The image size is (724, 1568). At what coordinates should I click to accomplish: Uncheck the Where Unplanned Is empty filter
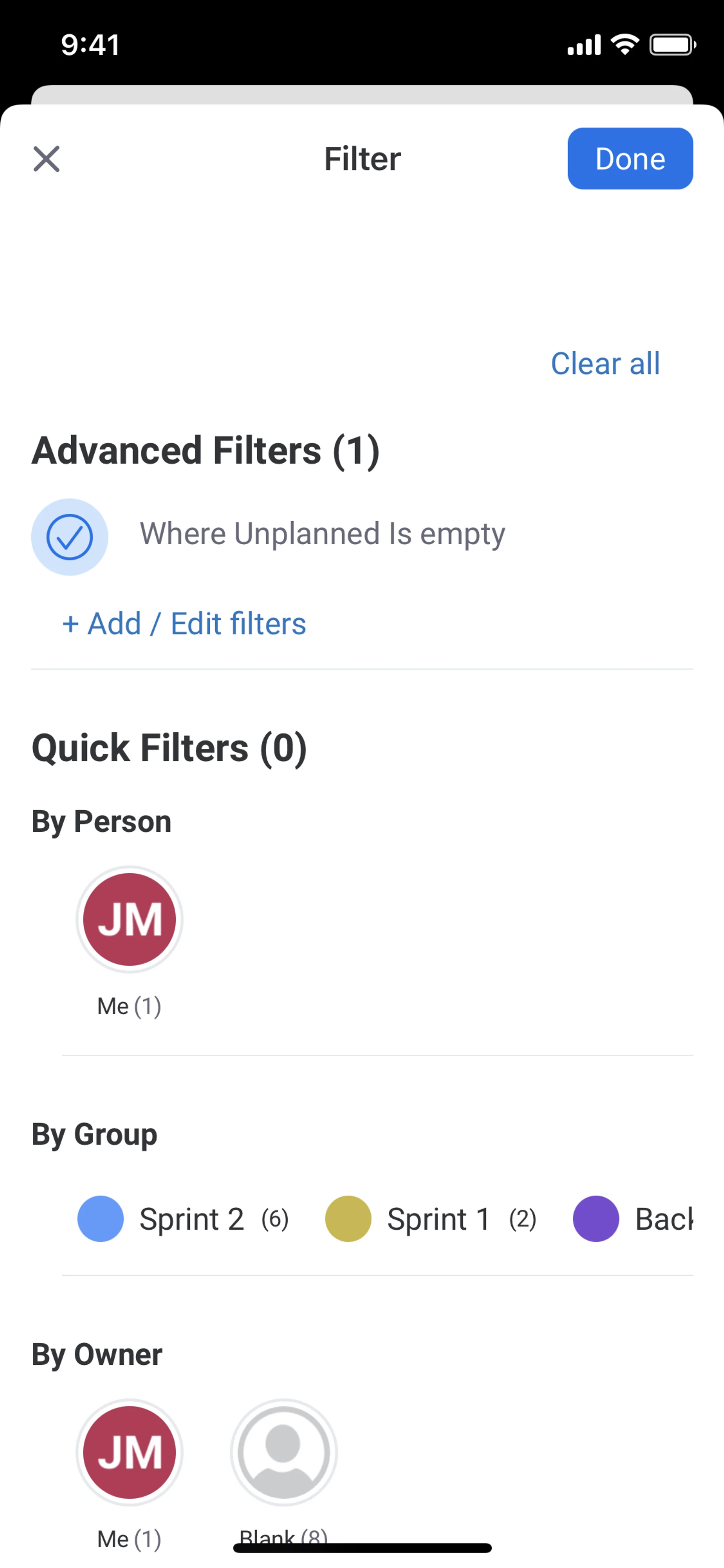point(70,537)
